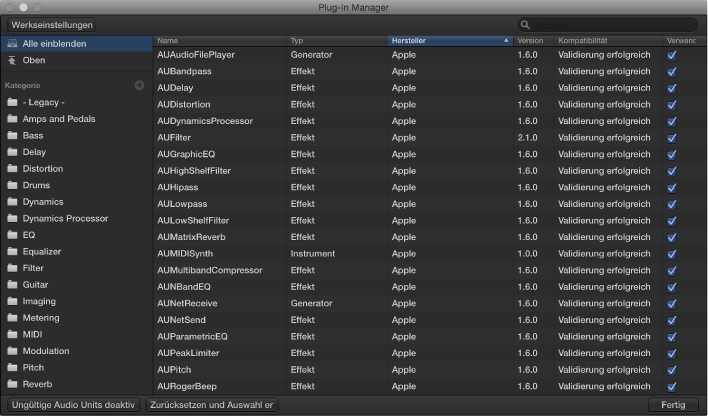The height and width of the screenshot is (416, 708).
Task: Click the add category plus icon
Action: [x=140, y=85]
